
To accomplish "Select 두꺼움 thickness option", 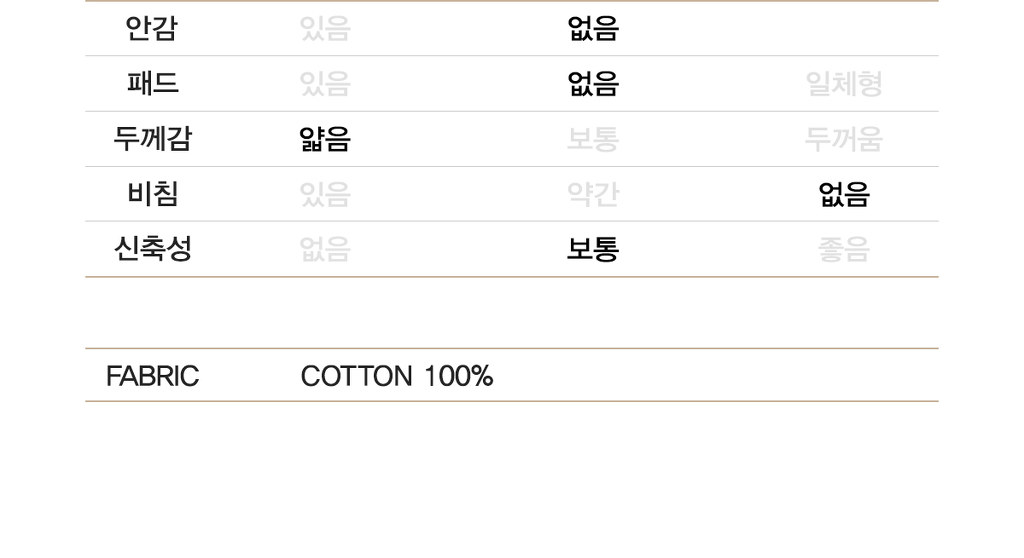I will pyautogui.click(x=844, y=139).
